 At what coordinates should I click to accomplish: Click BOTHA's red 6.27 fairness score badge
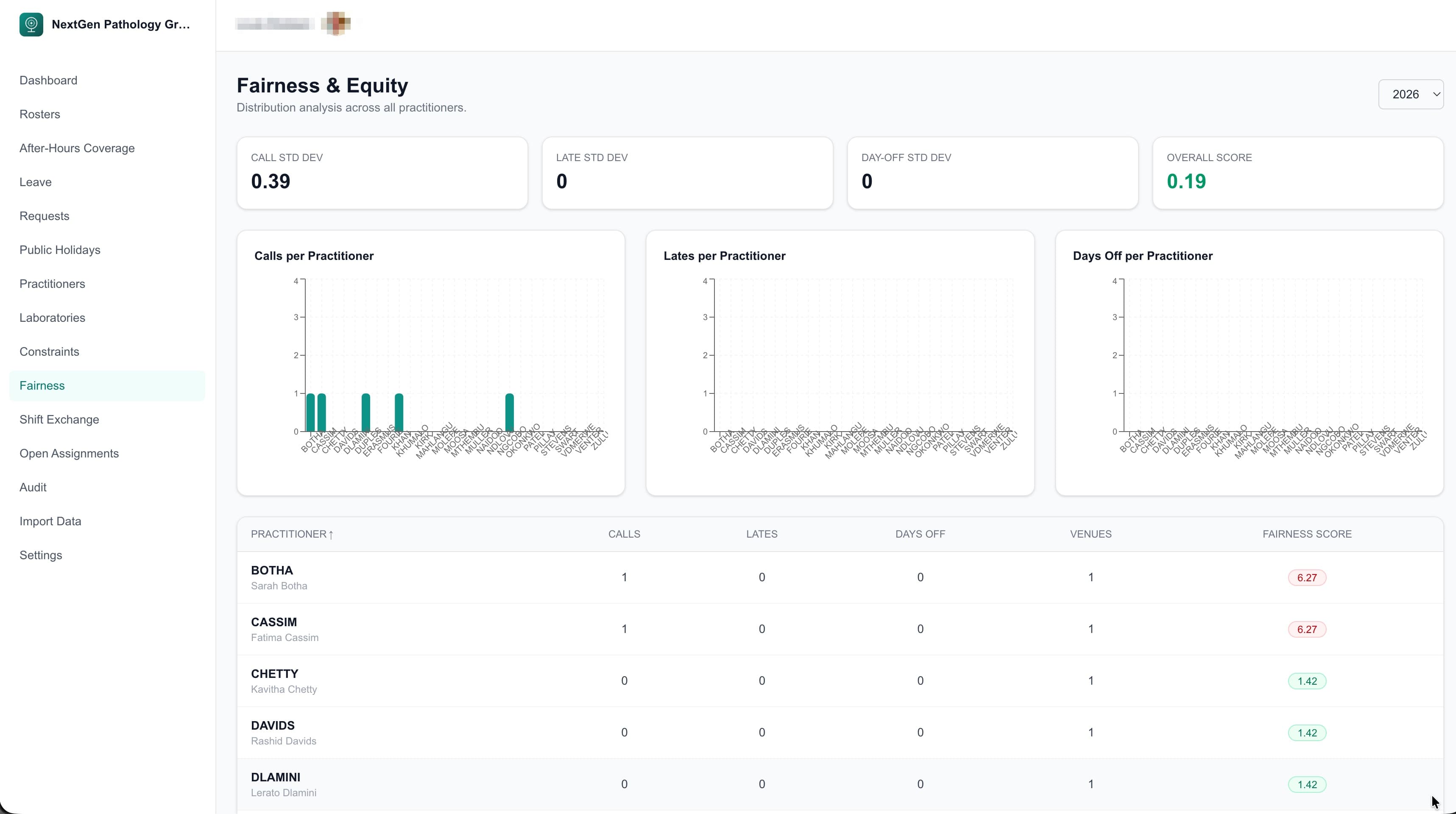(x=1307, y=577)
